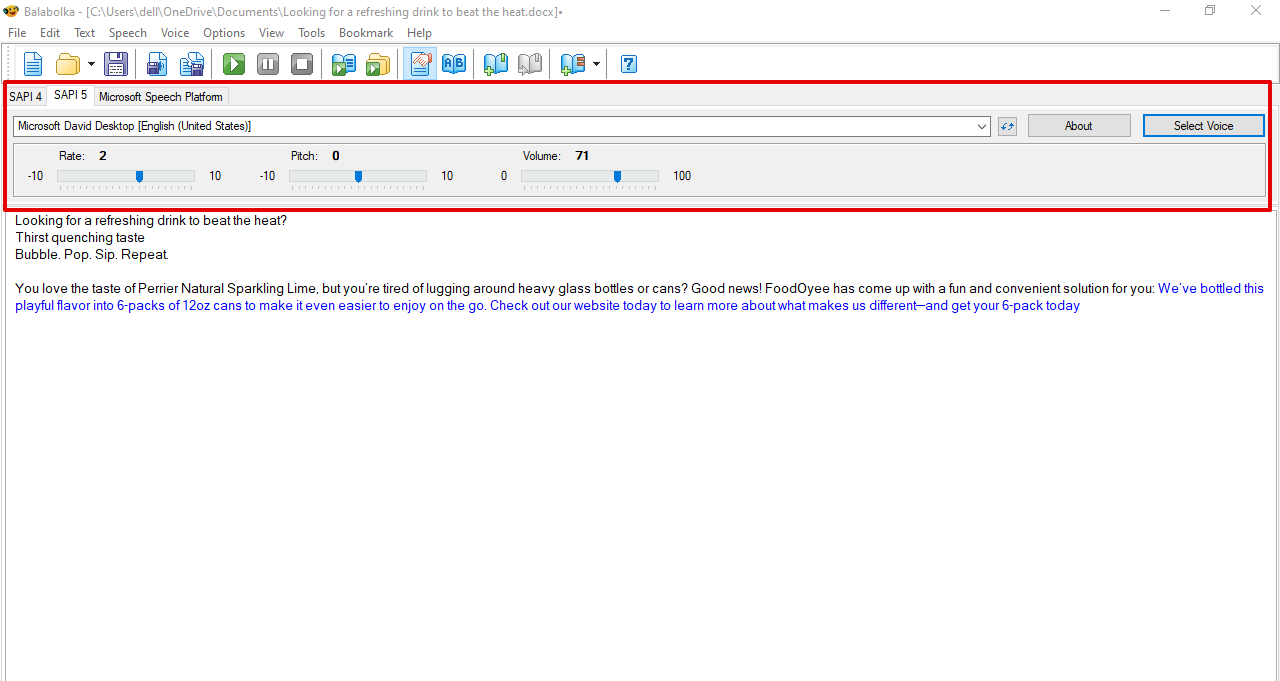1280x681 pixels.
Task: Open the Help menu
Action: coord(420,33)
